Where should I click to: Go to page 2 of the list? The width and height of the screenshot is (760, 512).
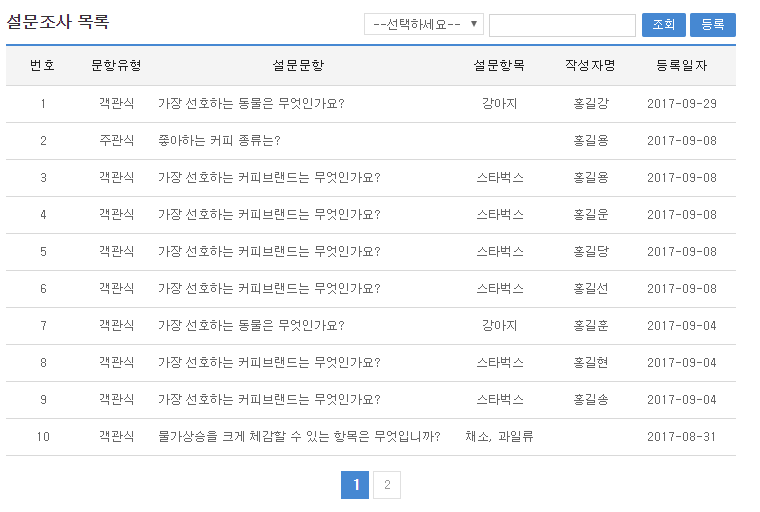tap(387, 486)
